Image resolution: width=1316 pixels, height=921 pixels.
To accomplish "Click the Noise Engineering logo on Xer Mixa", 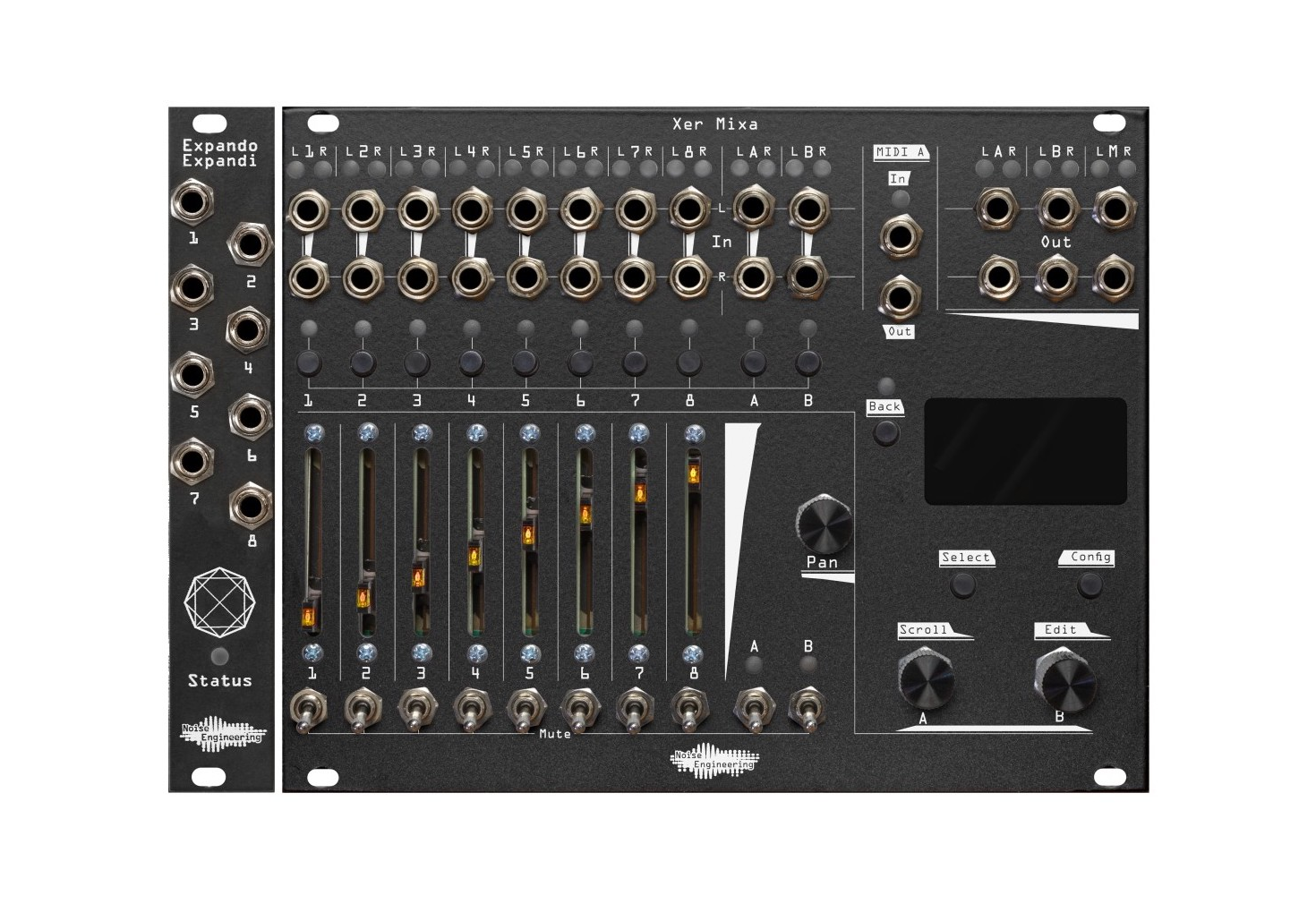I will (714, 760).
